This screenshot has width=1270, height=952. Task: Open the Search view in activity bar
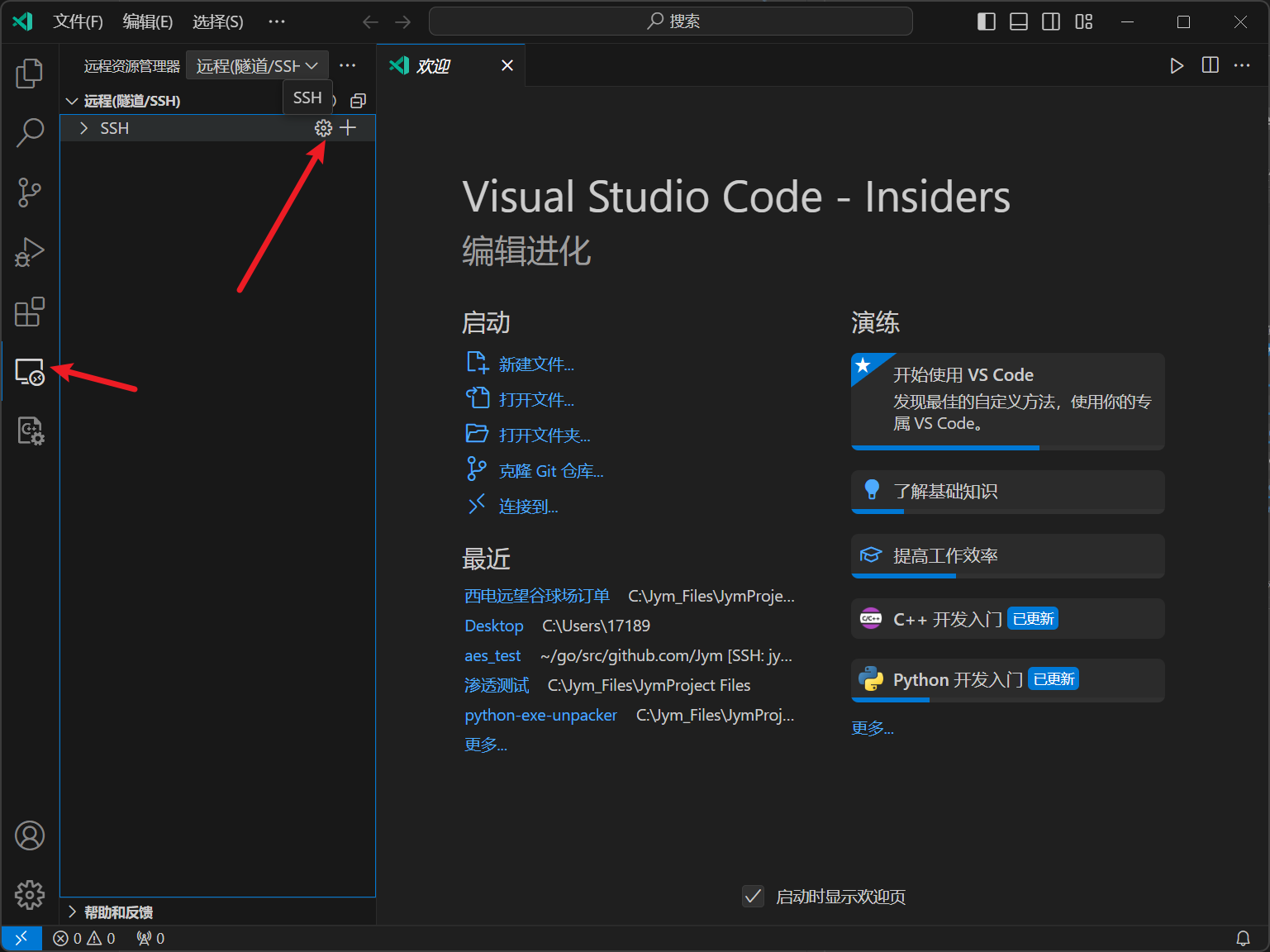click(x=30, y=132)
